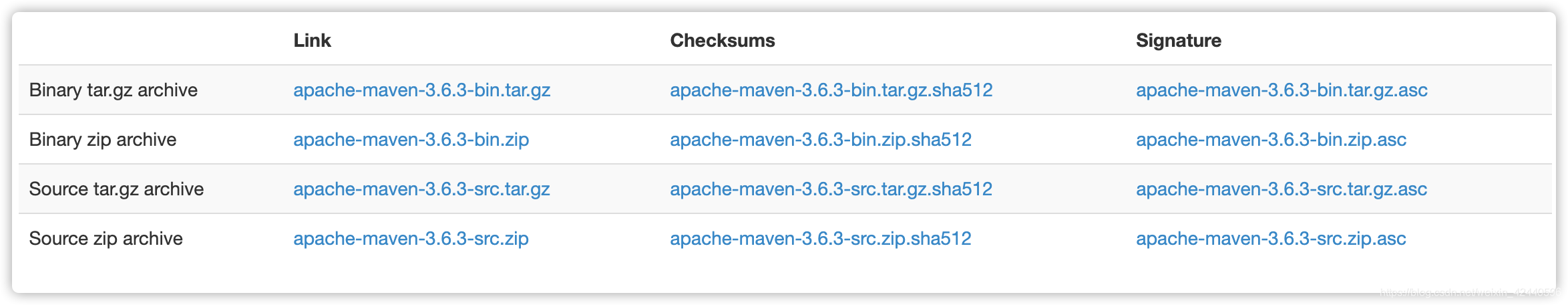Select the Binary tar.gz archive row label

pos(114,90)
